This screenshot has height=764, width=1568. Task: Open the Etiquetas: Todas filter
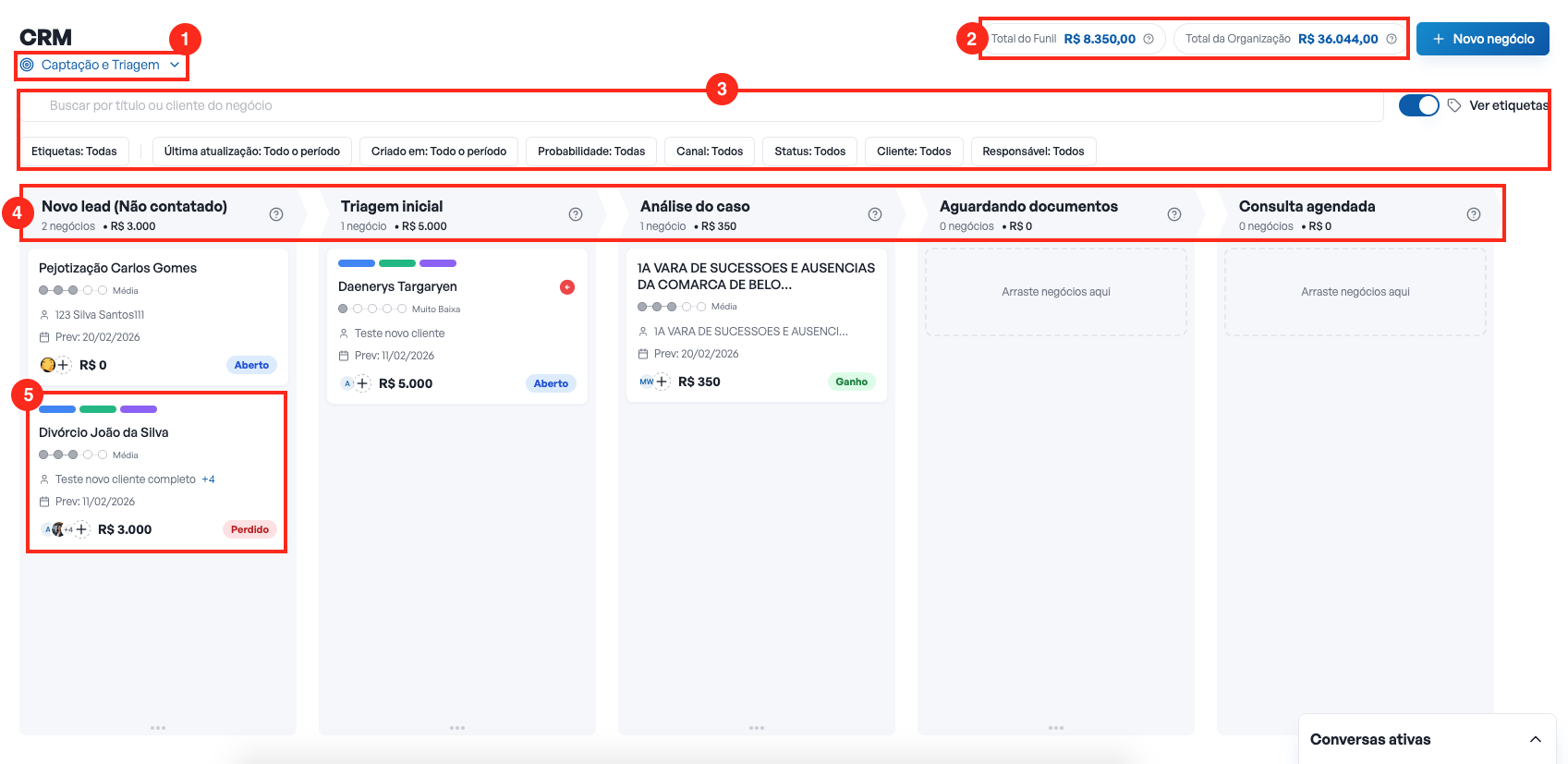(x=74, y=152)
